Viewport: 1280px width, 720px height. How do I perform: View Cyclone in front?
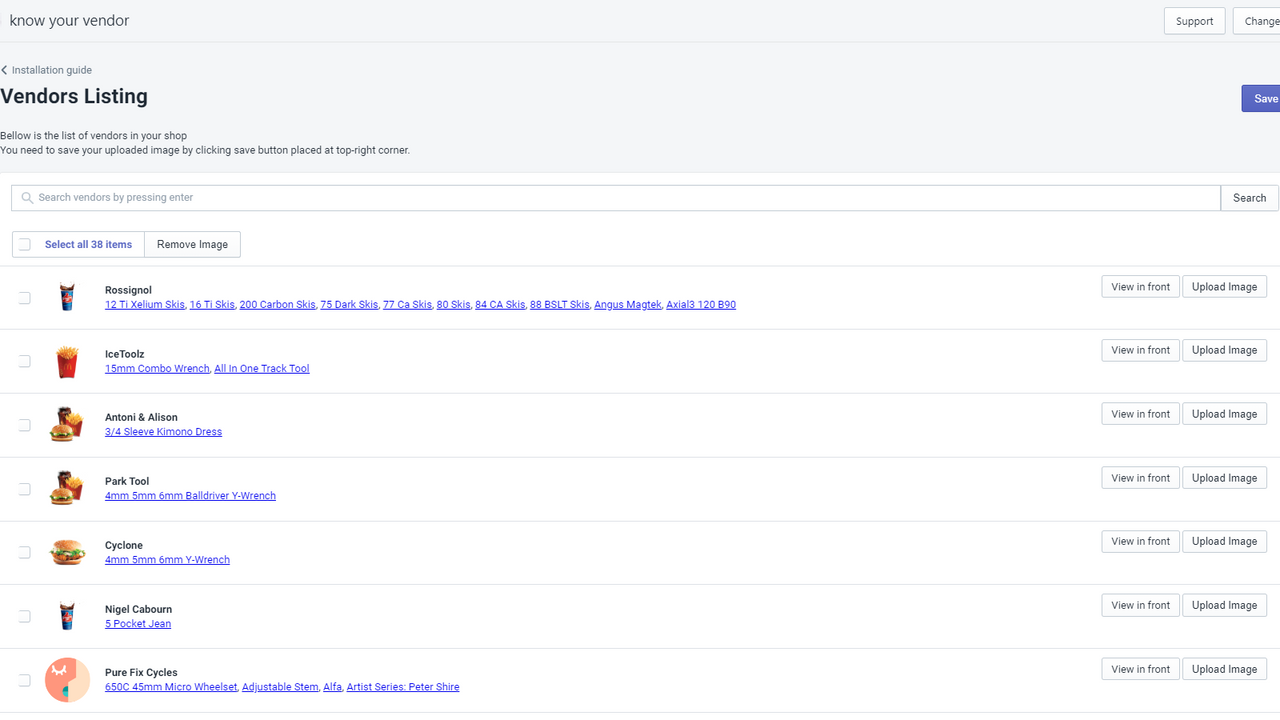1140,541
